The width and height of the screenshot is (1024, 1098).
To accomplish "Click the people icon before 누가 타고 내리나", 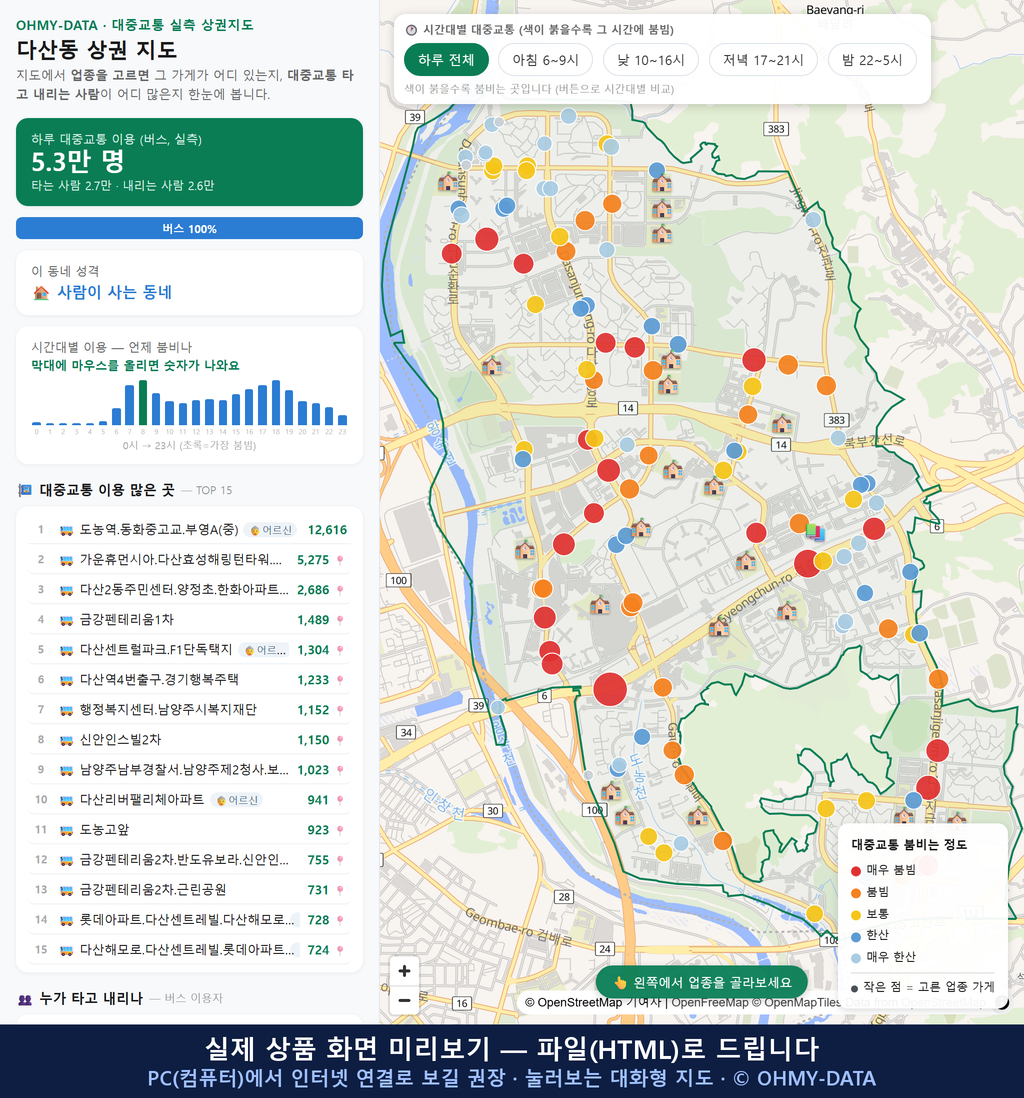I will (25, 999).
